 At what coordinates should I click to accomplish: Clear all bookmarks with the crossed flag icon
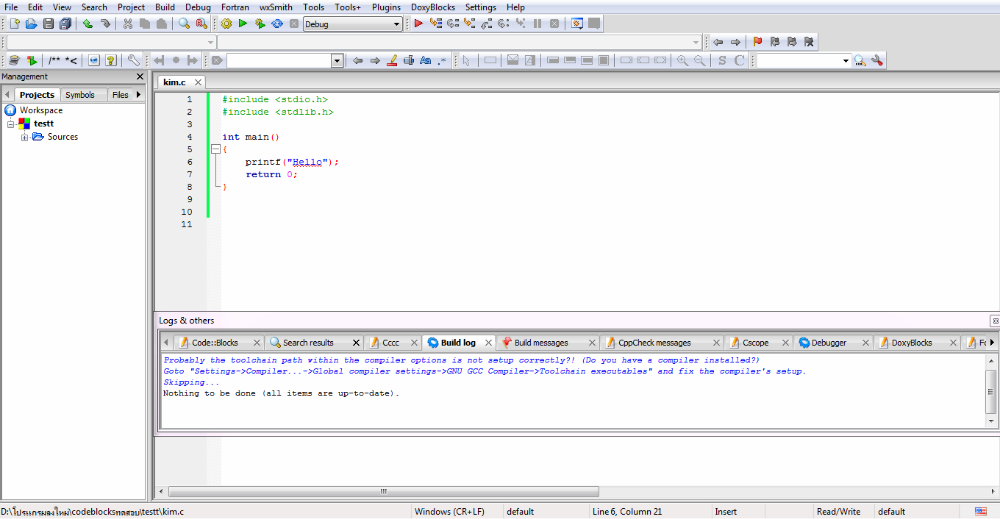click(x=809, y=42)
